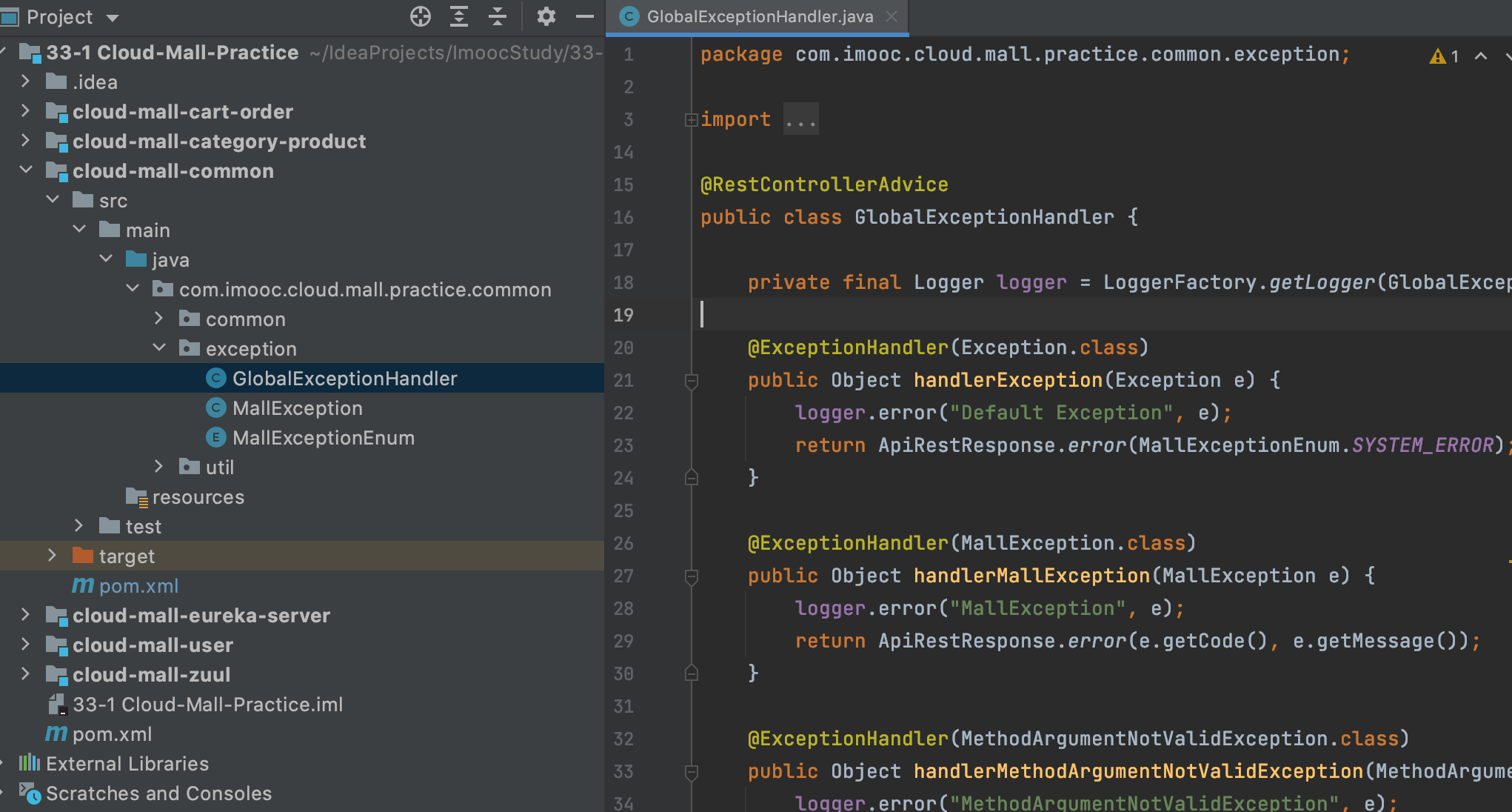Click SYSTEM_ERROR constant on line 23
This screenshot has width=1512, height=812.
pyautogui.click(x=1422, y=445)
